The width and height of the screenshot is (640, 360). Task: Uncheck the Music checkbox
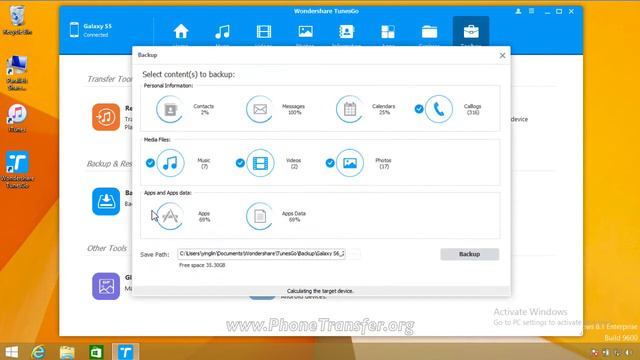click(150, 163)
